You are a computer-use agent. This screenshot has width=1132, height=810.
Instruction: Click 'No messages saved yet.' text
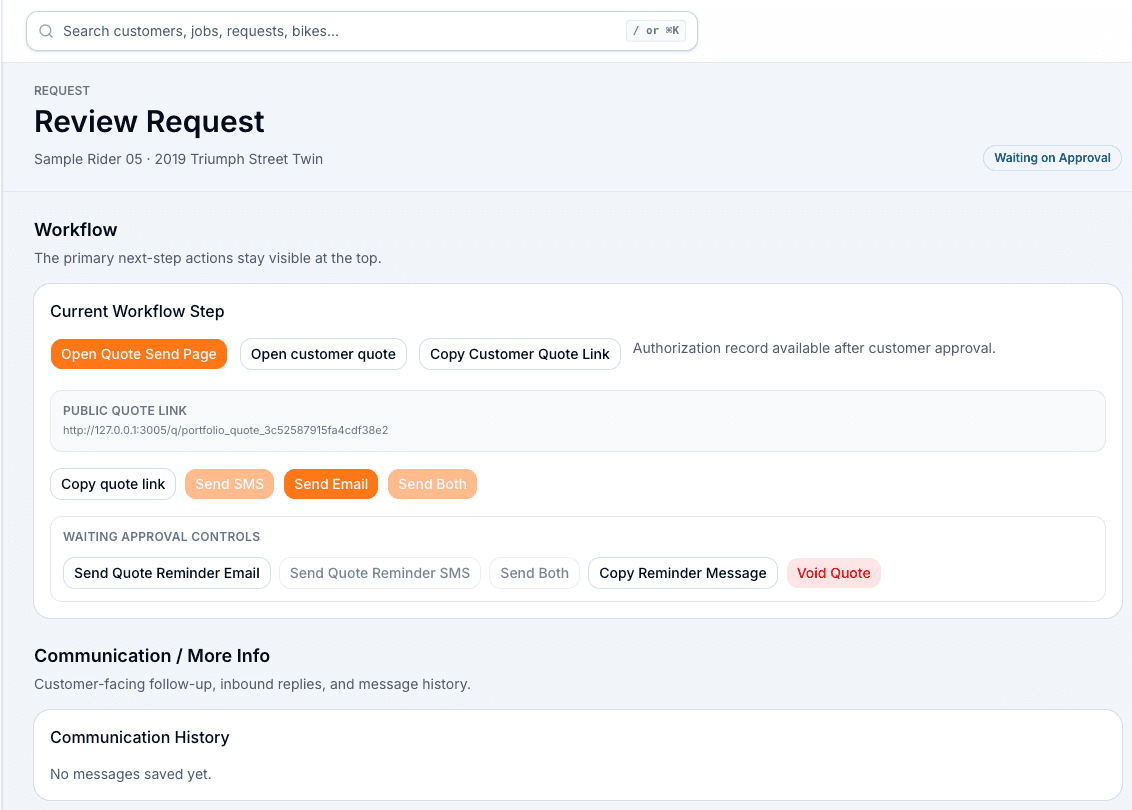pyautogui.click(x=131, y=774)
